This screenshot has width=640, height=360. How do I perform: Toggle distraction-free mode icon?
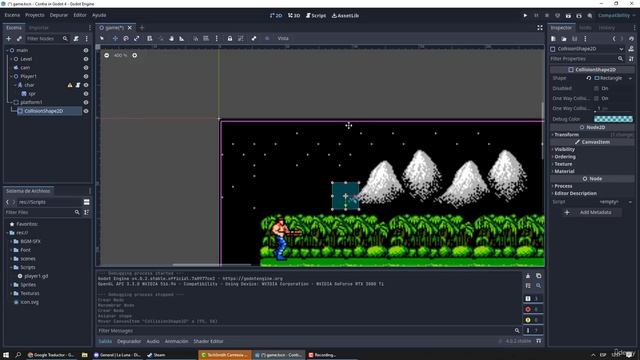pos(540,28)
